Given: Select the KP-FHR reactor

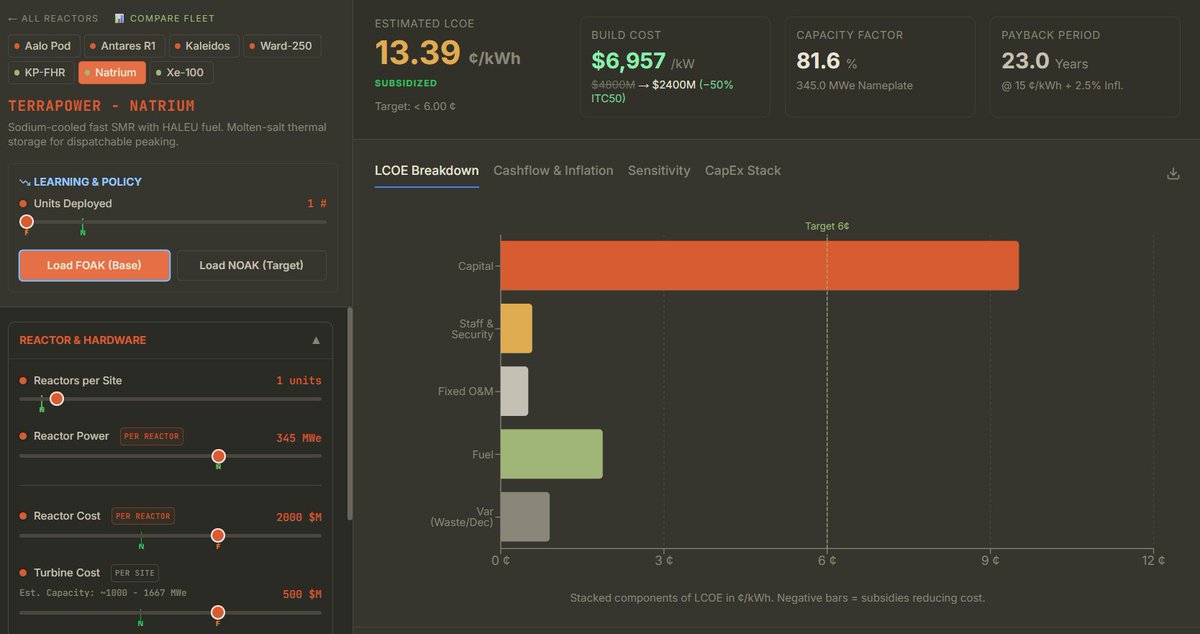Looking at the screenshot, I should [41, 73].
